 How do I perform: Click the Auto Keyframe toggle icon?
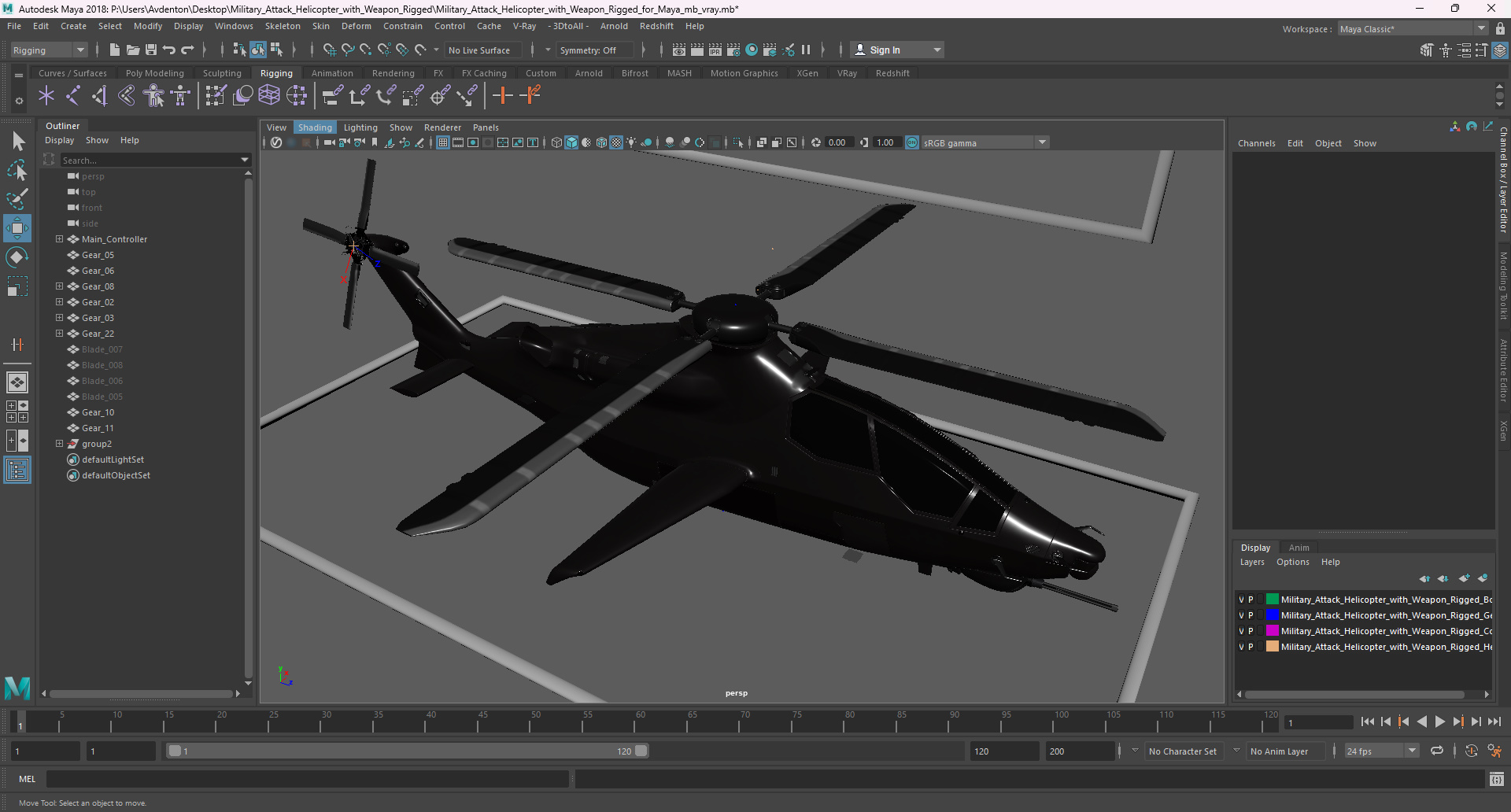(1471, 751)
